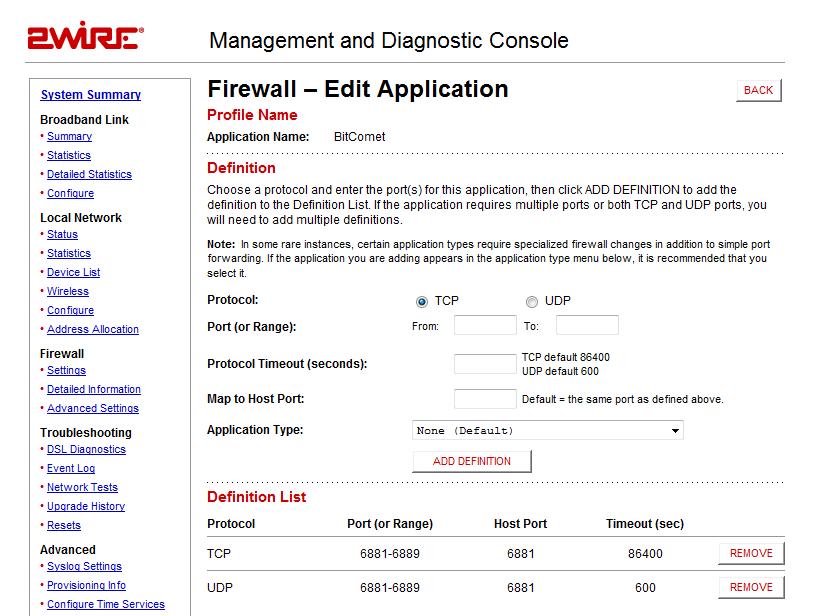
Task: Click the port range From field
Action: [x=485, y=325]
